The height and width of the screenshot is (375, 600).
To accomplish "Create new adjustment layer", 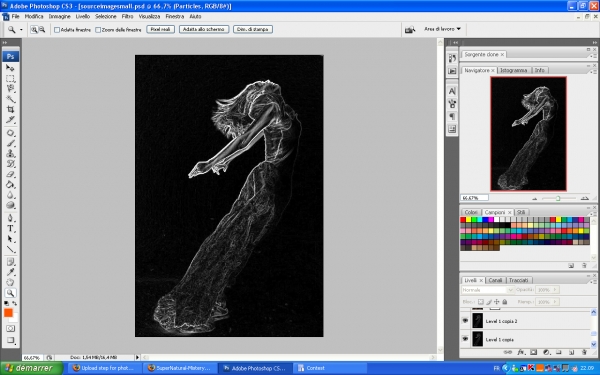I will coord(546,352).
